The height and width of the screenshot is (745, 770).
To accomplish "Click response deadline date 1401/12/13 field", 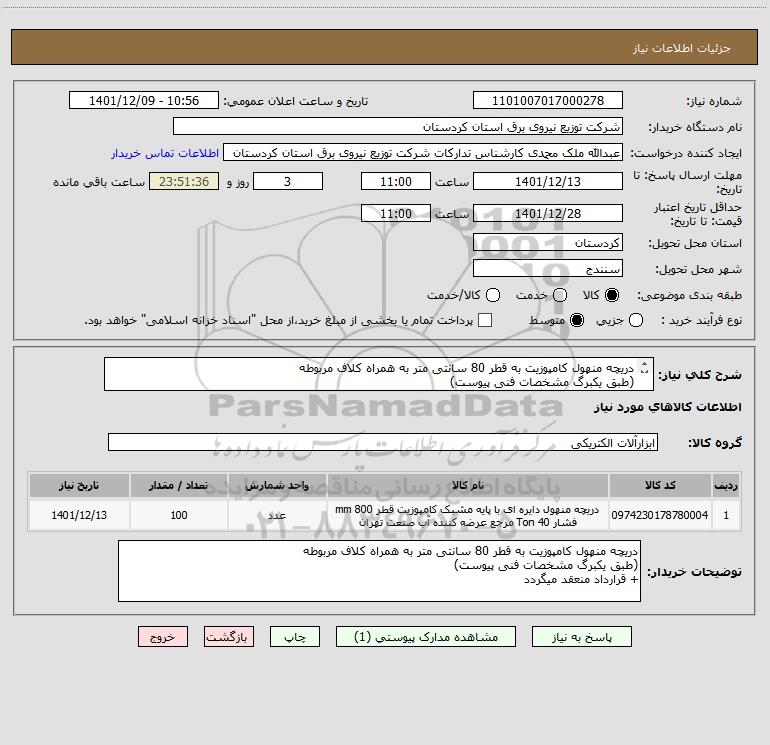I will pos(548,181).
